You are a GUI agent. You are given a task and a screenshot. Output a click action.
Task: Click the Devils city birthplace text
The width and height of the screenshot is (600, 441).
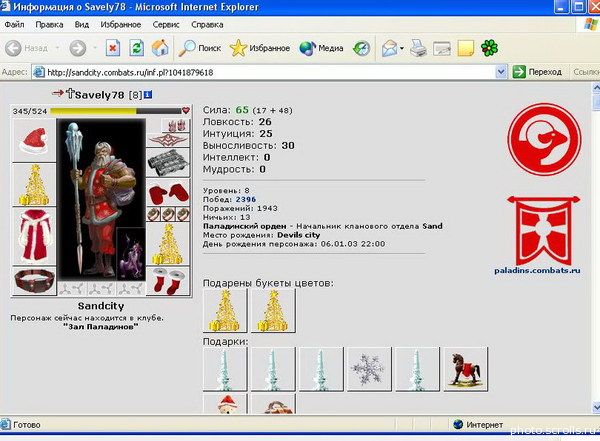[x=298, y=235]
